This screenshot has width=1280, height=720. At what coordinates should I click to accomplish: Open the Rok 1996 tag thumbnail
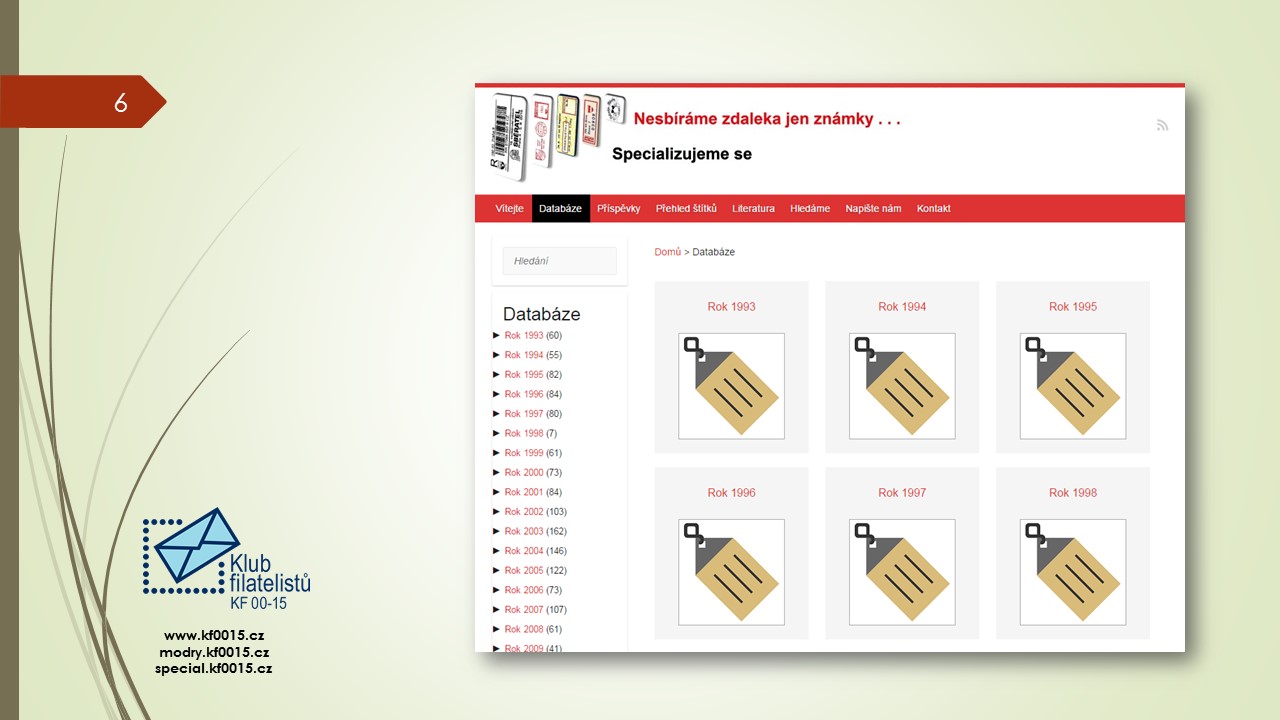pyautogui.click(x=731, y=572)
